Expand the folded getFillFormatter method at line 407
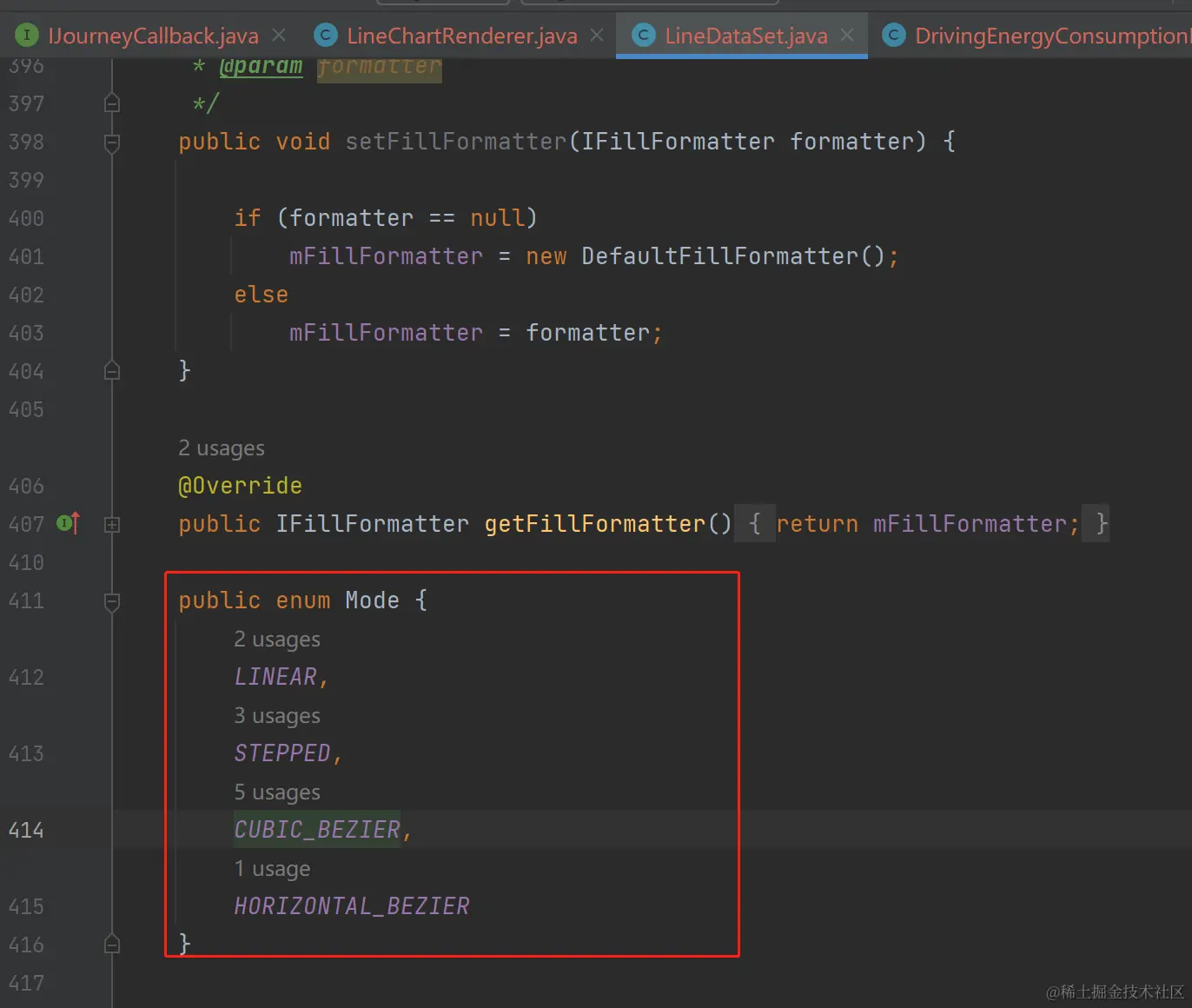1192x1008 pixels. [x=112, y=524]
